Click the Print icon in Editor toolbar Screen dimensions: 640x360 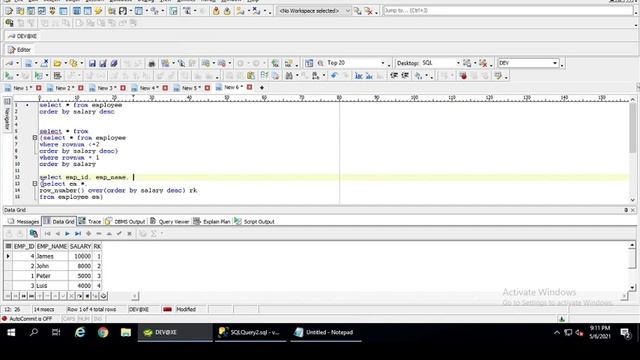(151, 63)
